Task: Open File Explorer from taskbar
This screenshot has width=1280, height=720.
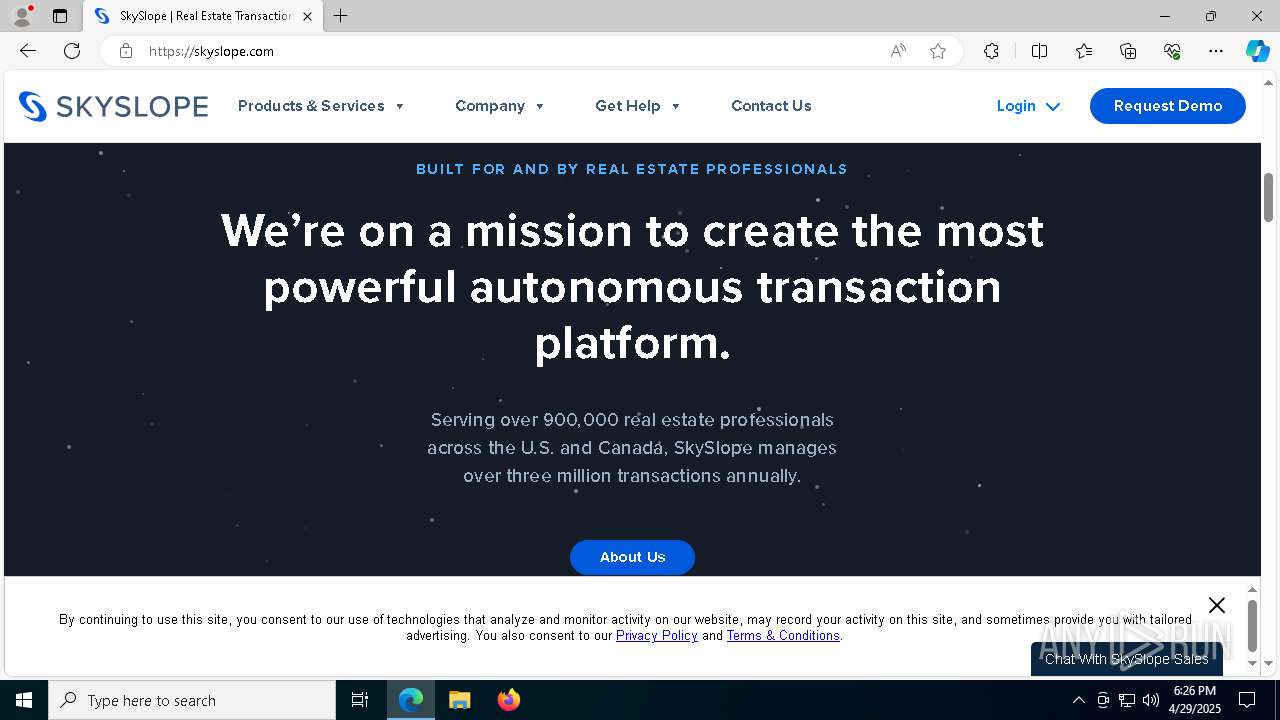Action: [459, 700]
